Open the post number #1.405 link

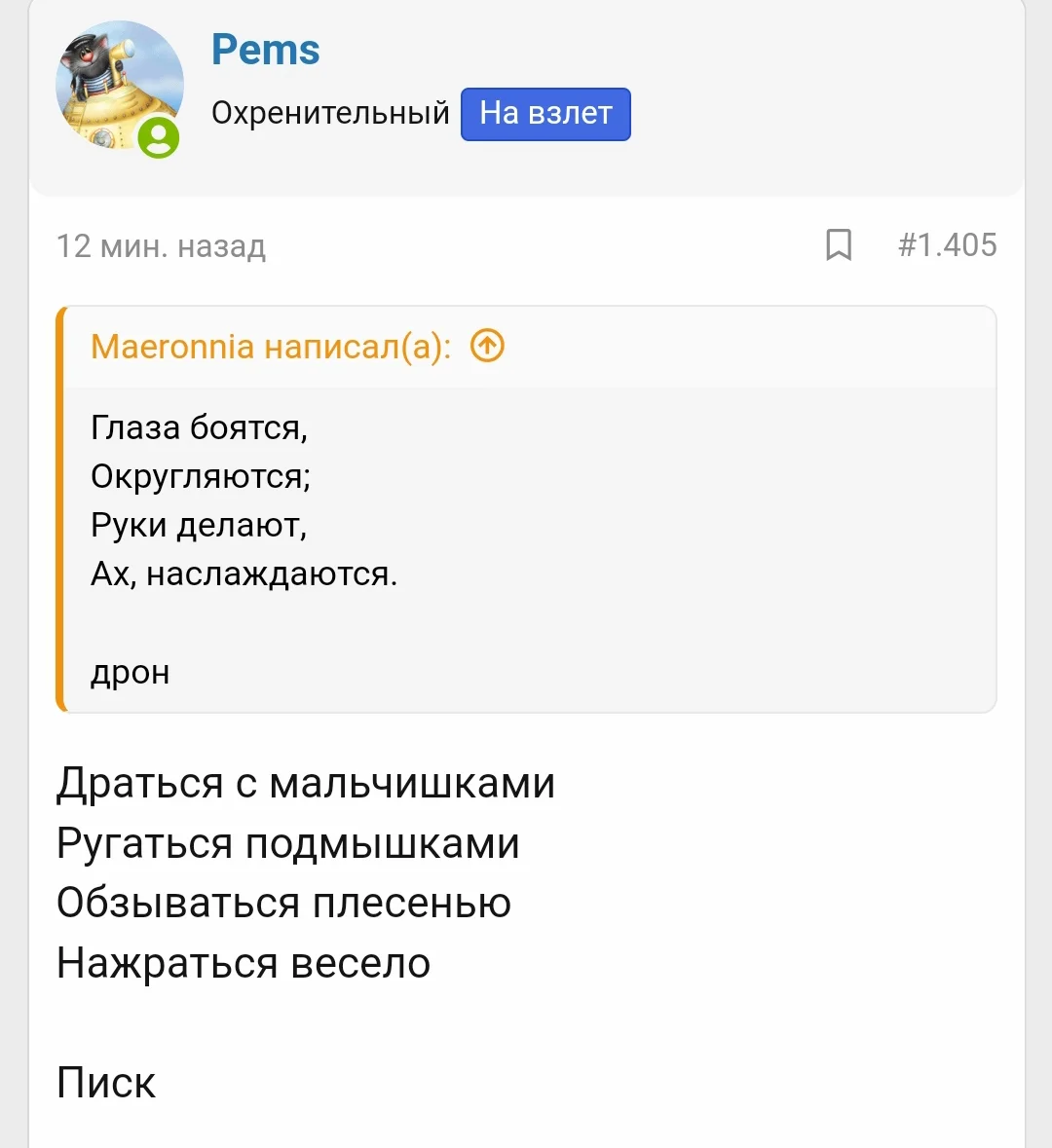pyautogui.click(x=947, y=245)
